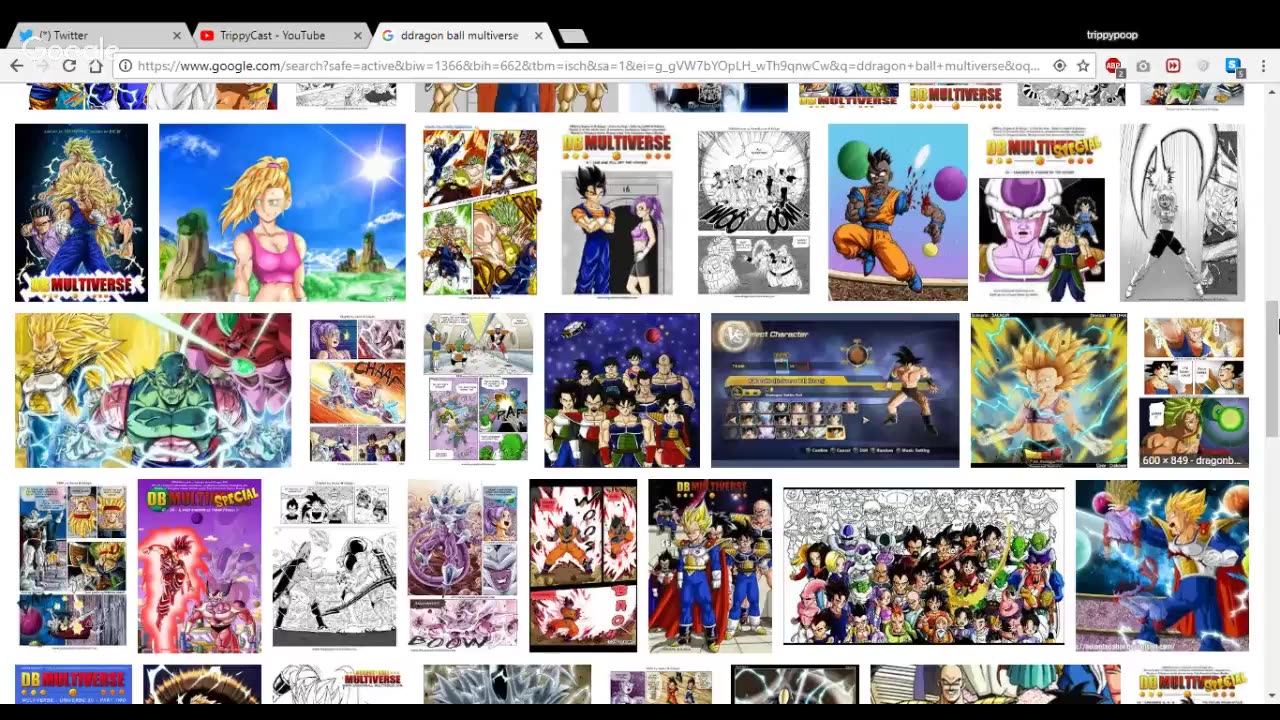Close the Twitter tab

[x=177, y=35]
